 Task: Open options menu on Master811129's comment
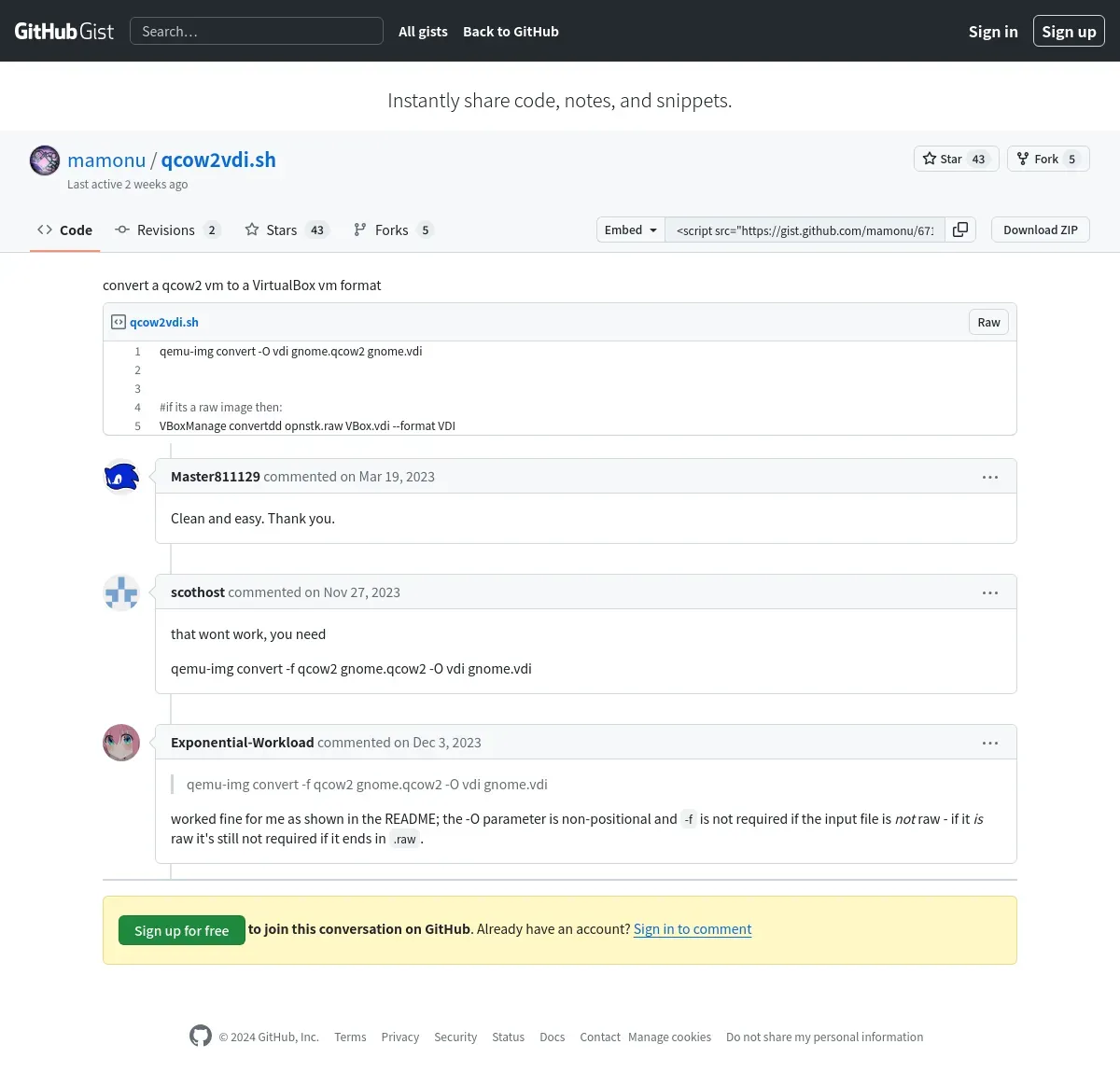990,477
